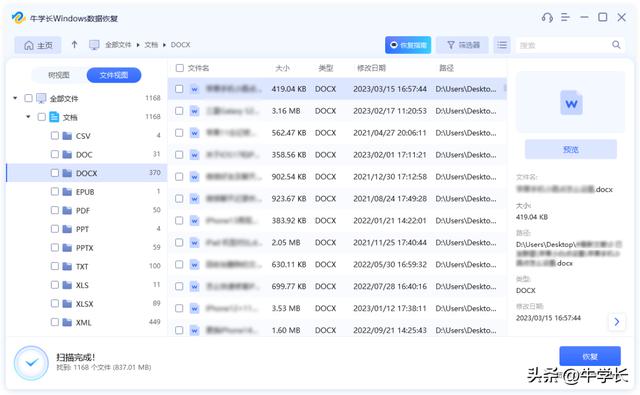Viewport: 640px width, 395px height.
Task: Sort by 修改日期 column header
Action: pyautogui.click(x=371, y=68)
